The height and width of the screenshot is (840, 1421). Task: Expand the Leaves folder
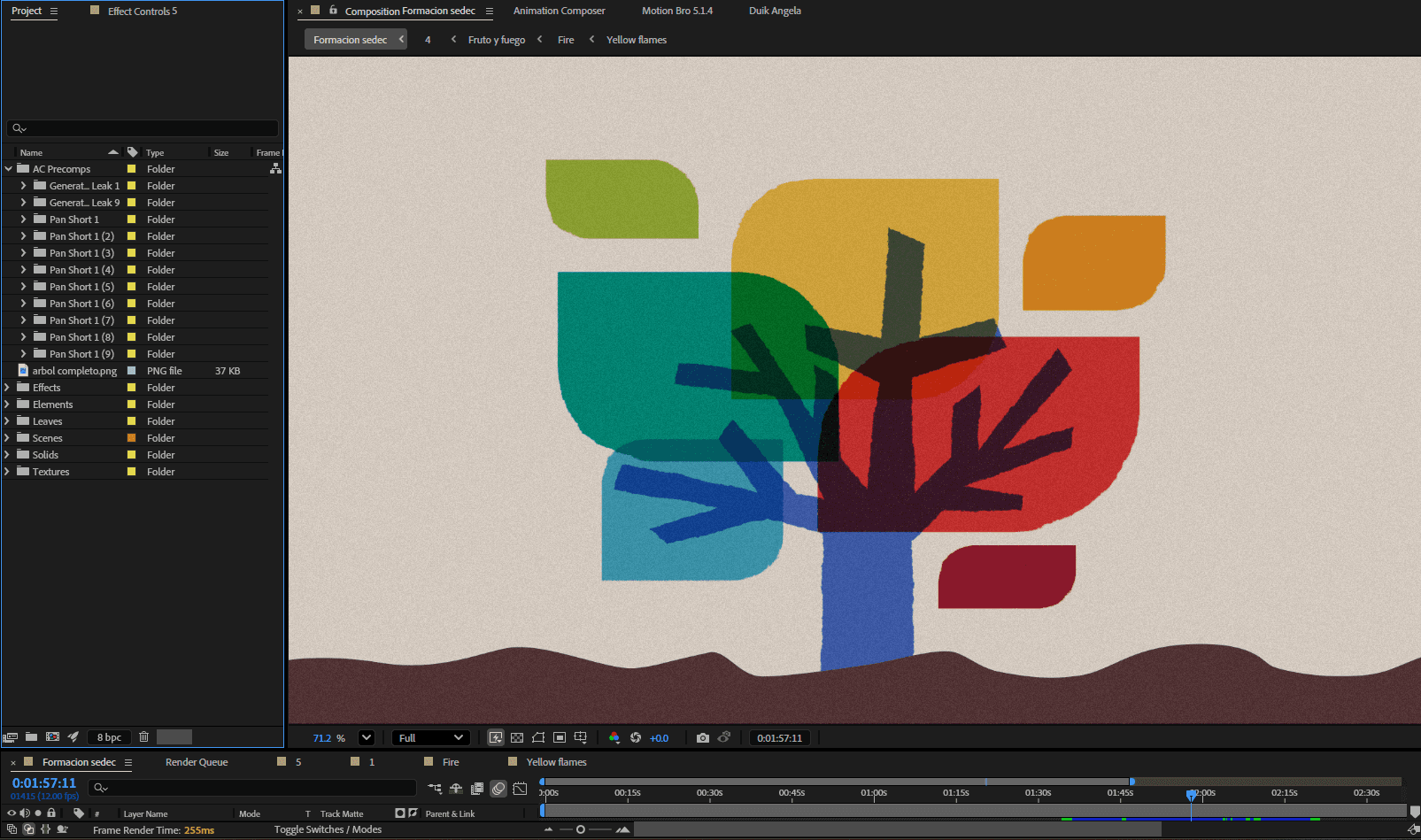click(x=8, y=421)
